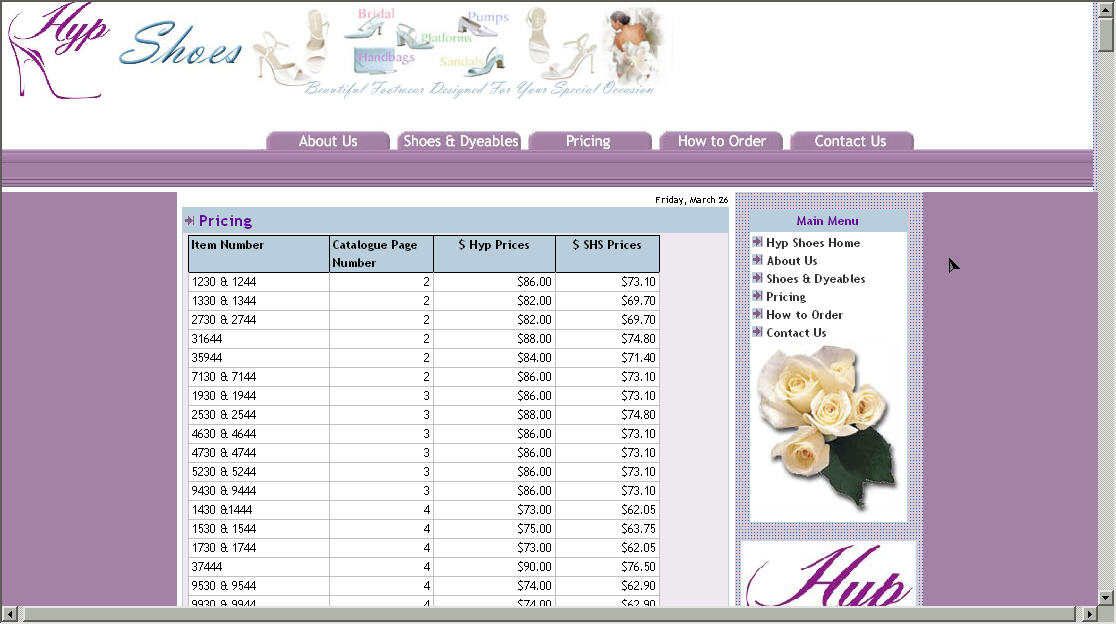The image size is (1116, 624).
Task: Select Pricing link in Main Menu
Action: click(786, 297)
